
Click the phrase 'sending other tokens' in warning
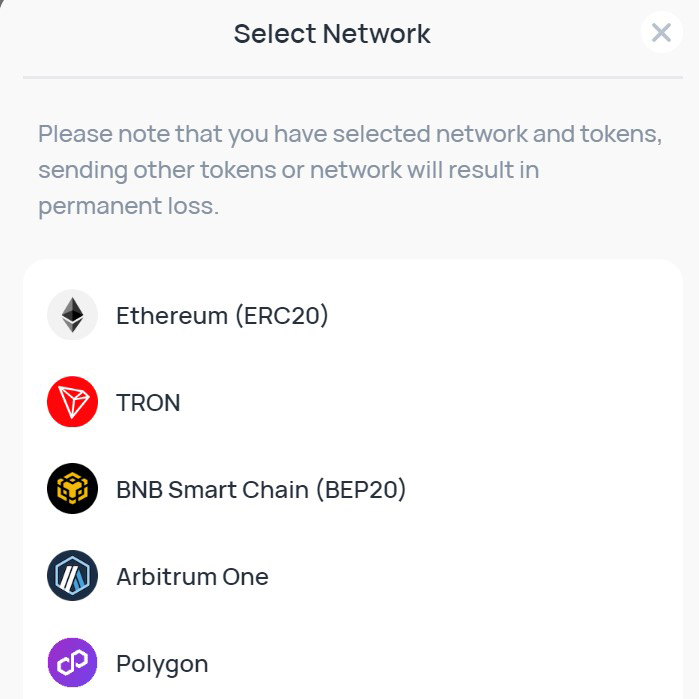pos(157,170)
